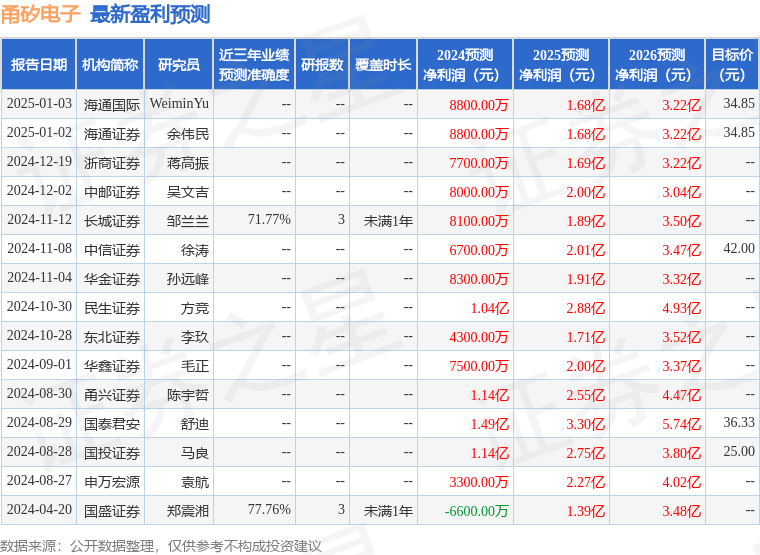Click the 中邮证券 institution cell
Viewport: 760px width, 555px height.
click(x=112, y=192)
